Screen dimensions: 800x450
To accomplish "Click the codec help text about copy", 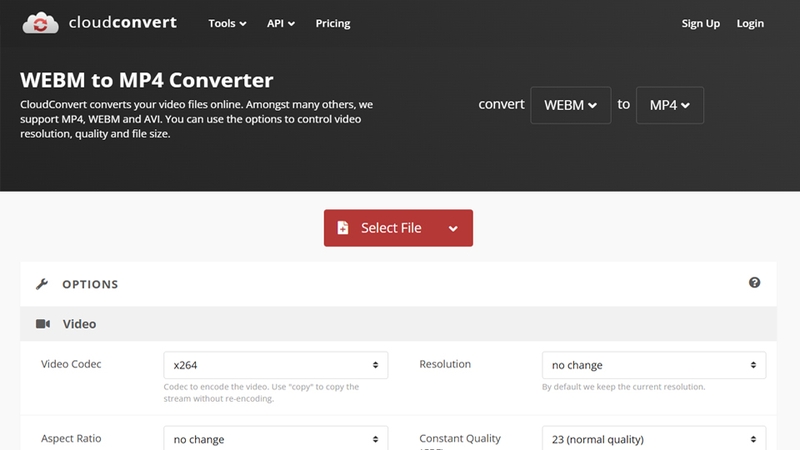I will pos(261,392).
